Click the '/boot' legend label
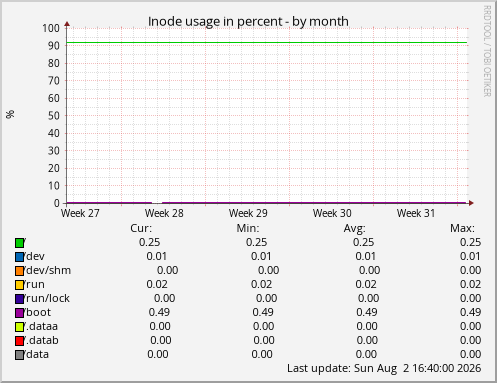Image resolution: width=497 pixels, height=383 pixels. (x=38, y=312)
